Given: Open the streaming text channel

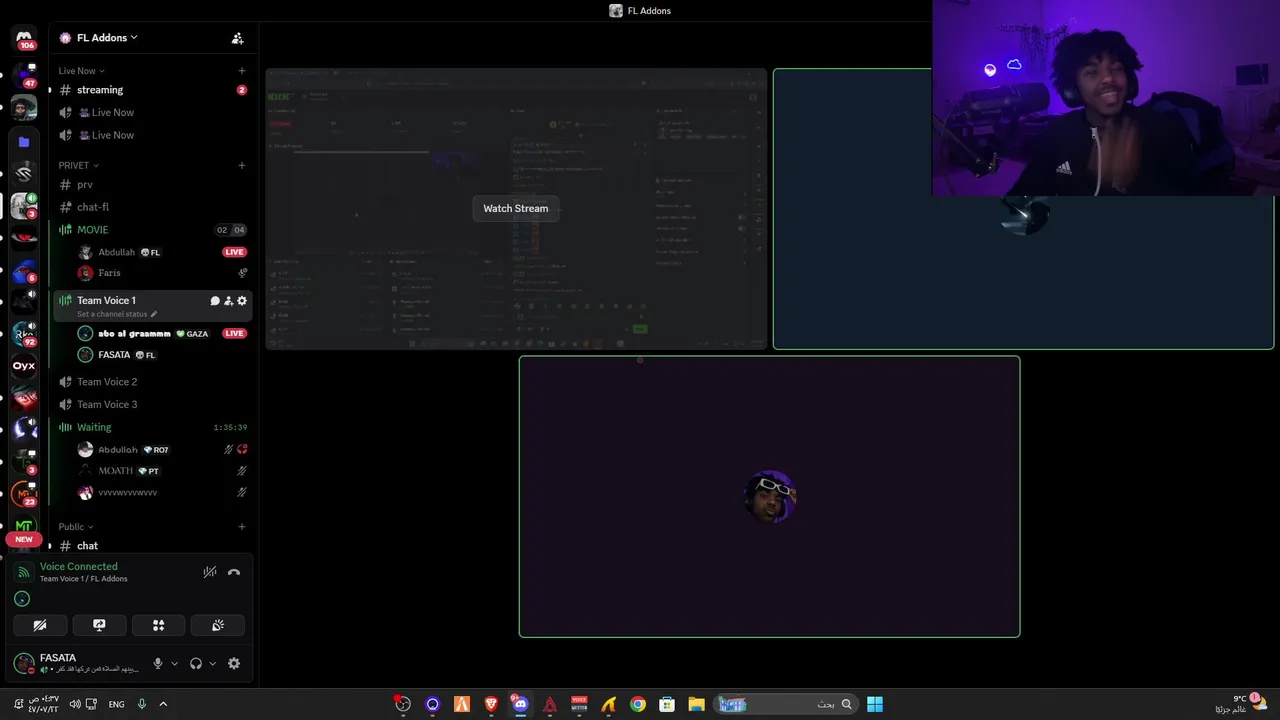Looking at the screenshot, I should pos(152,90).
